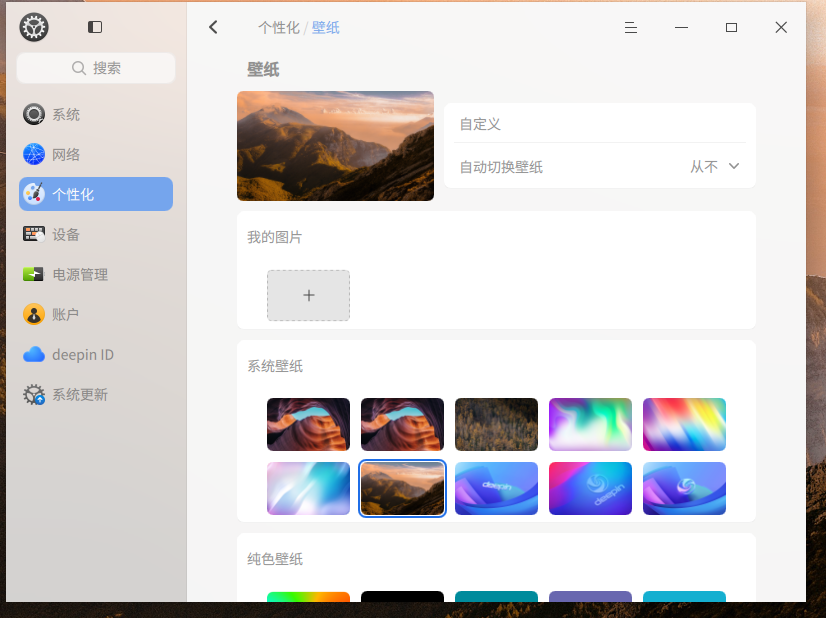Choose the rainbow streaks wallpaper
The width and height of the screenshot is (826, 618).
click(684, 425)
